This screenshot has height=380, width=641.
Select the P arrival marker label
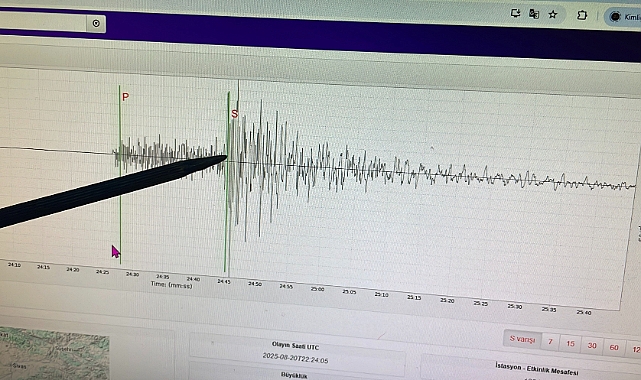[x=126, y=97]
